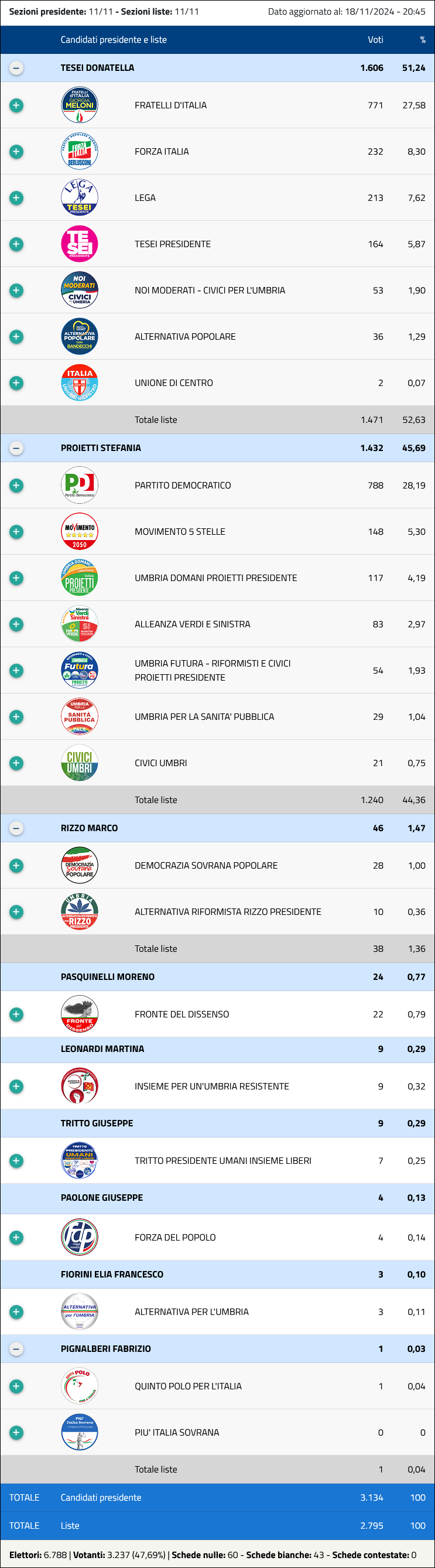Viewport: 435px width, 1568px height.
Task: Click the Movimento 5 Stelle logo
Action: [80, 531]
